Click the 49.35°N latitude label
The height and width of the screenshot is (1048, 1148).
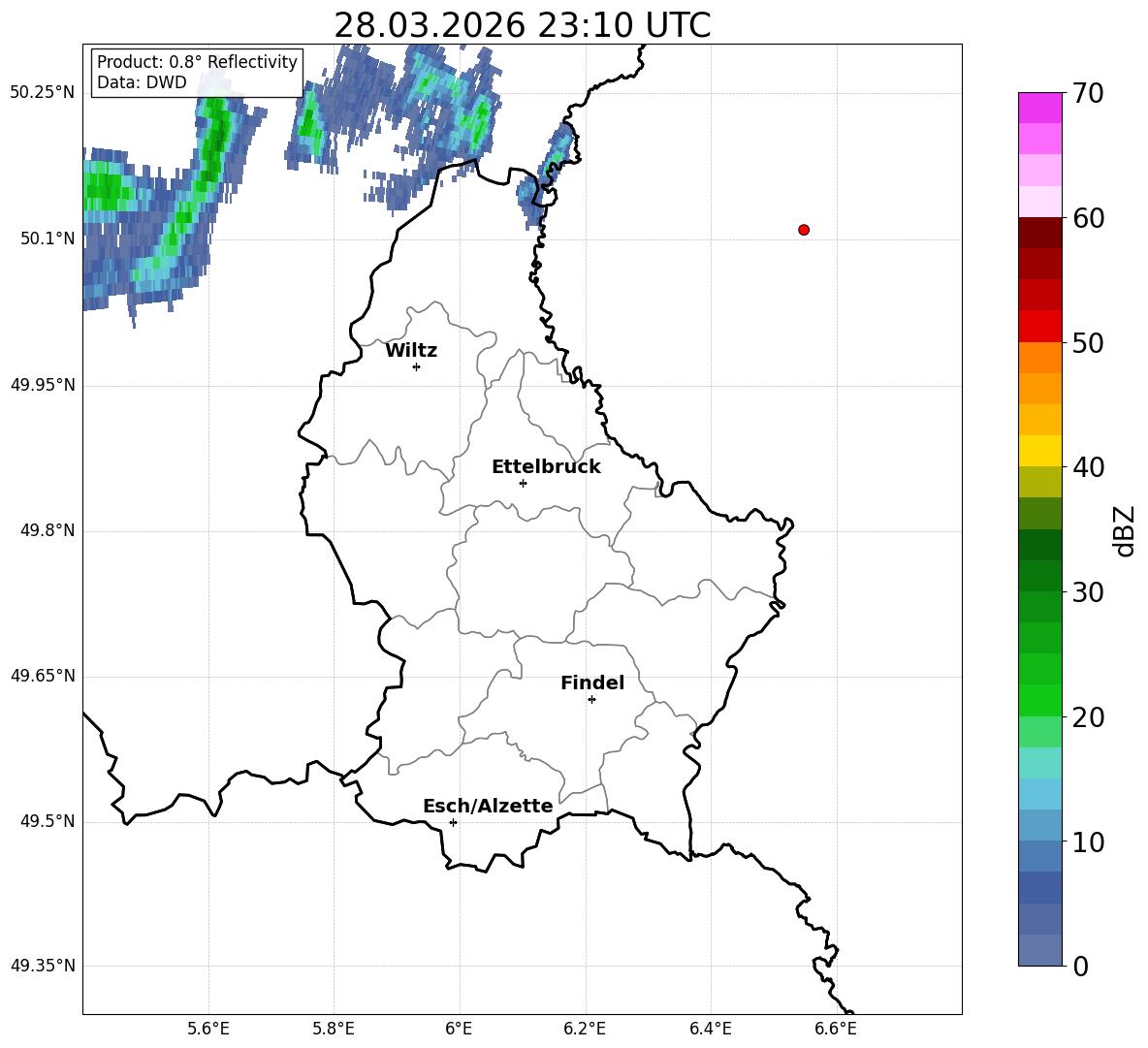tap(43, 966)
